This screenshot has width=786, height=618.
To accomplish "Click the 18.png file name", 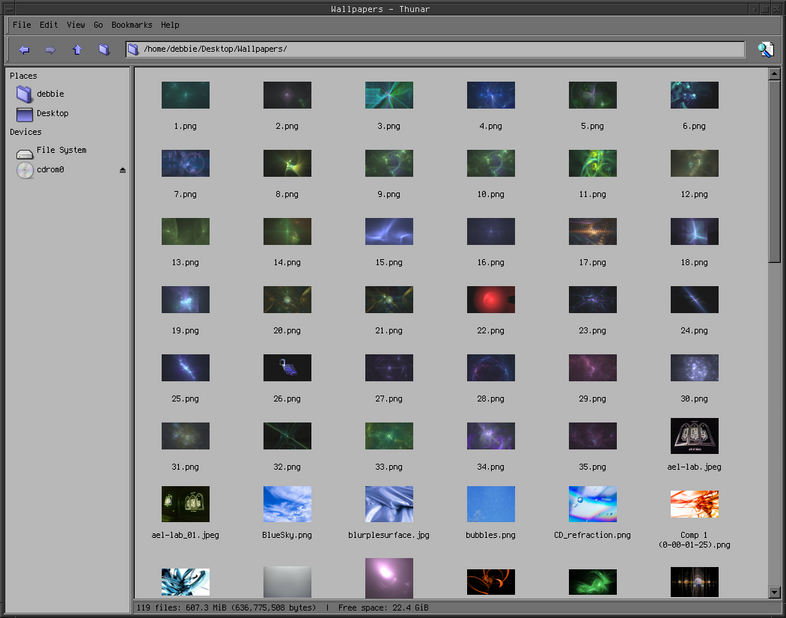I will pos(694,263).
